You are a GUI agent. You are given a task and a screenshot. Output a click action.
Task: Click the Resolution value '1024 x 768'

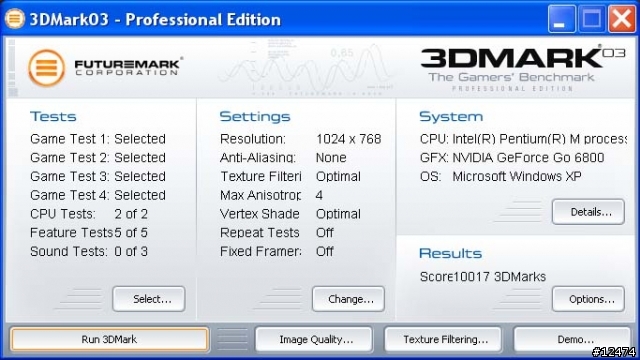point(349,139)
